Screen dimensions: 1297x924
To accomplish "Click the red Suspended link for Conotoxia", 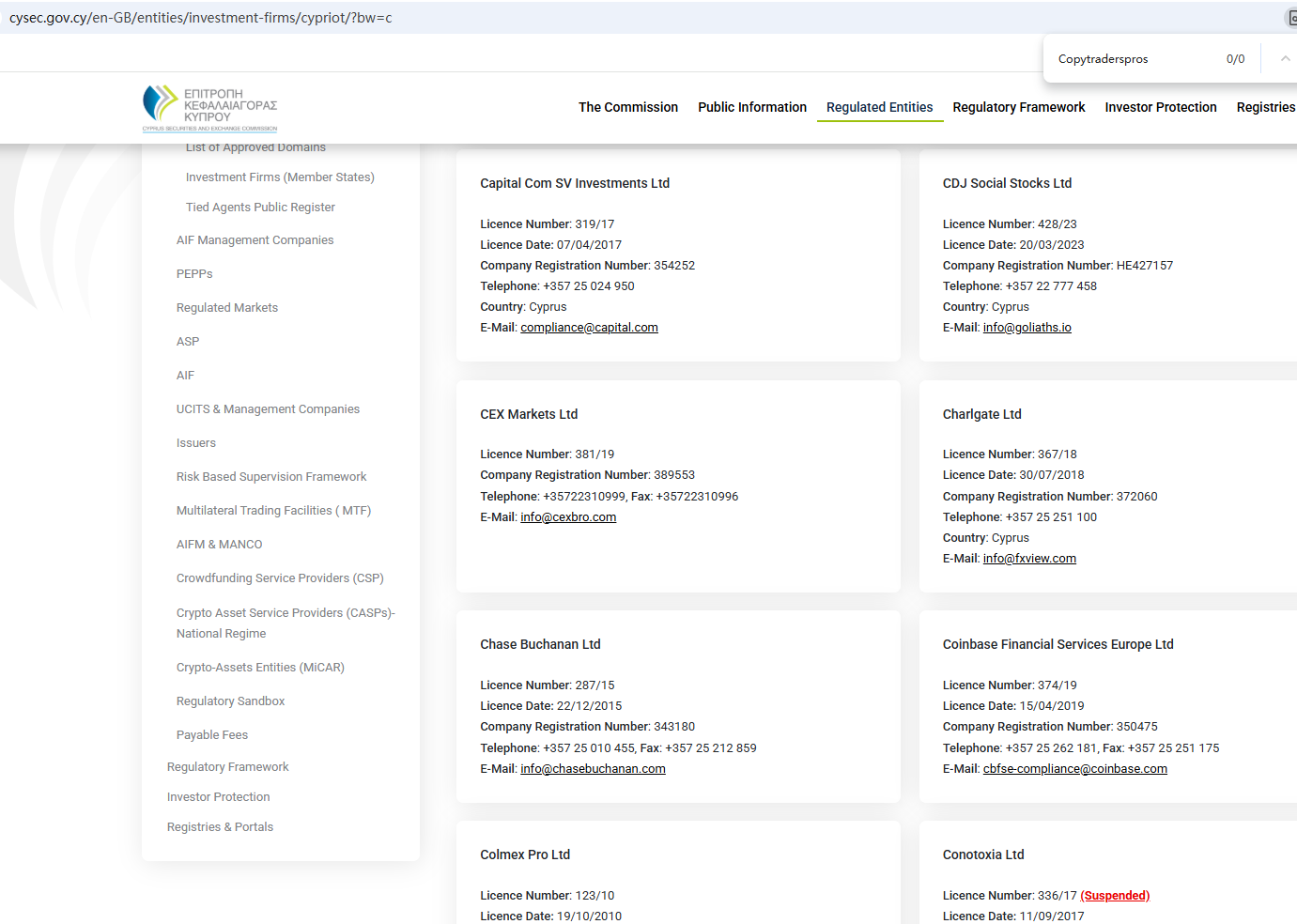I will [1115, 896].
